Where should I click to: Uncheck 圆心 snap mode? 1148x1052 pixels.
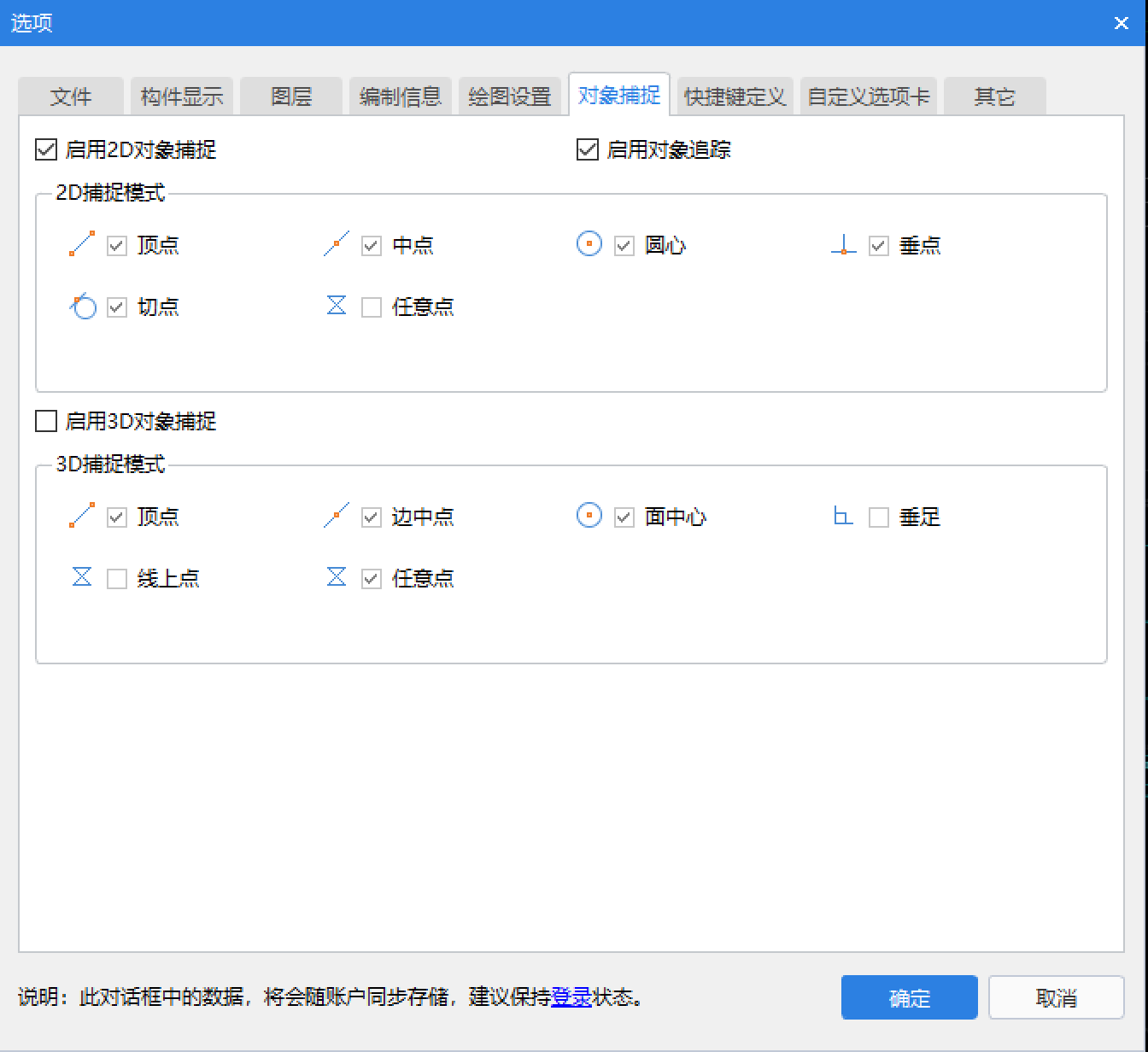point(624,246)
